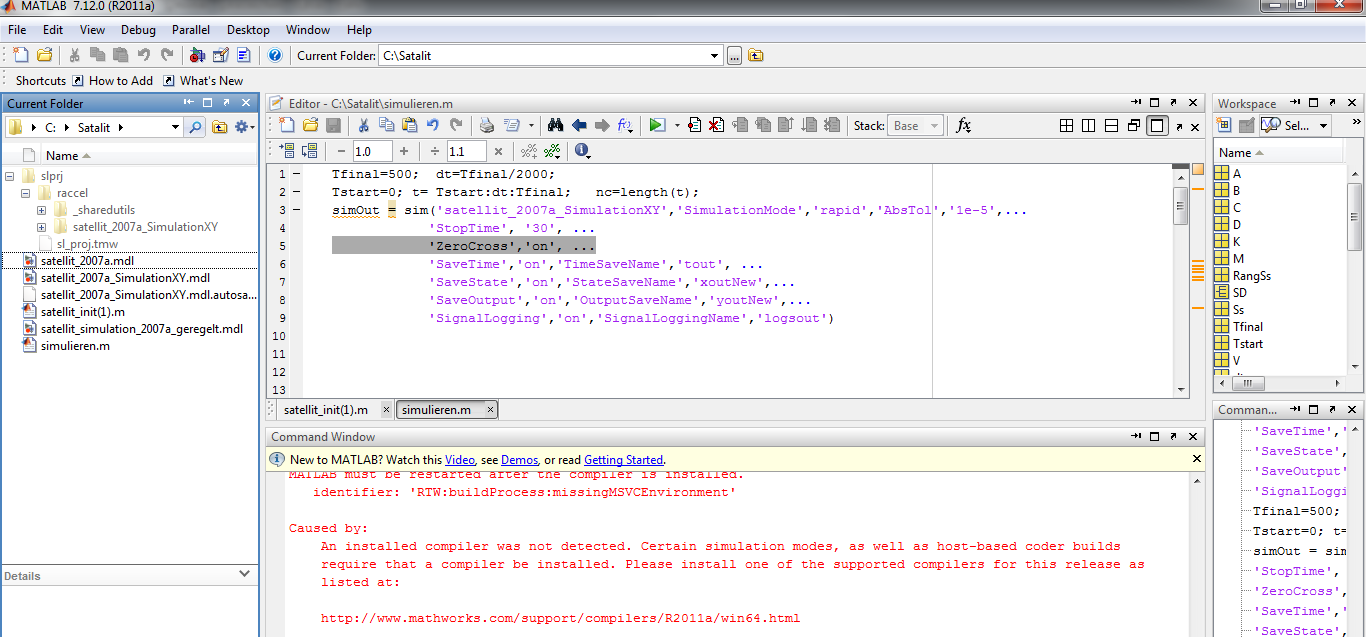Toggle the Details panel chevron
The image size is (1366, 637).
(244, 574)
